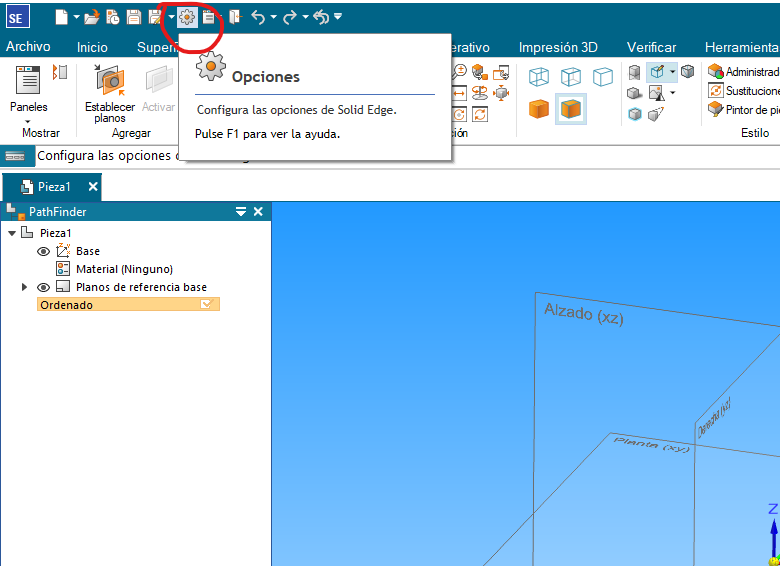
Task: Toggle the Ordenado checkbox in PathFinder
Action: pos(207,305)
